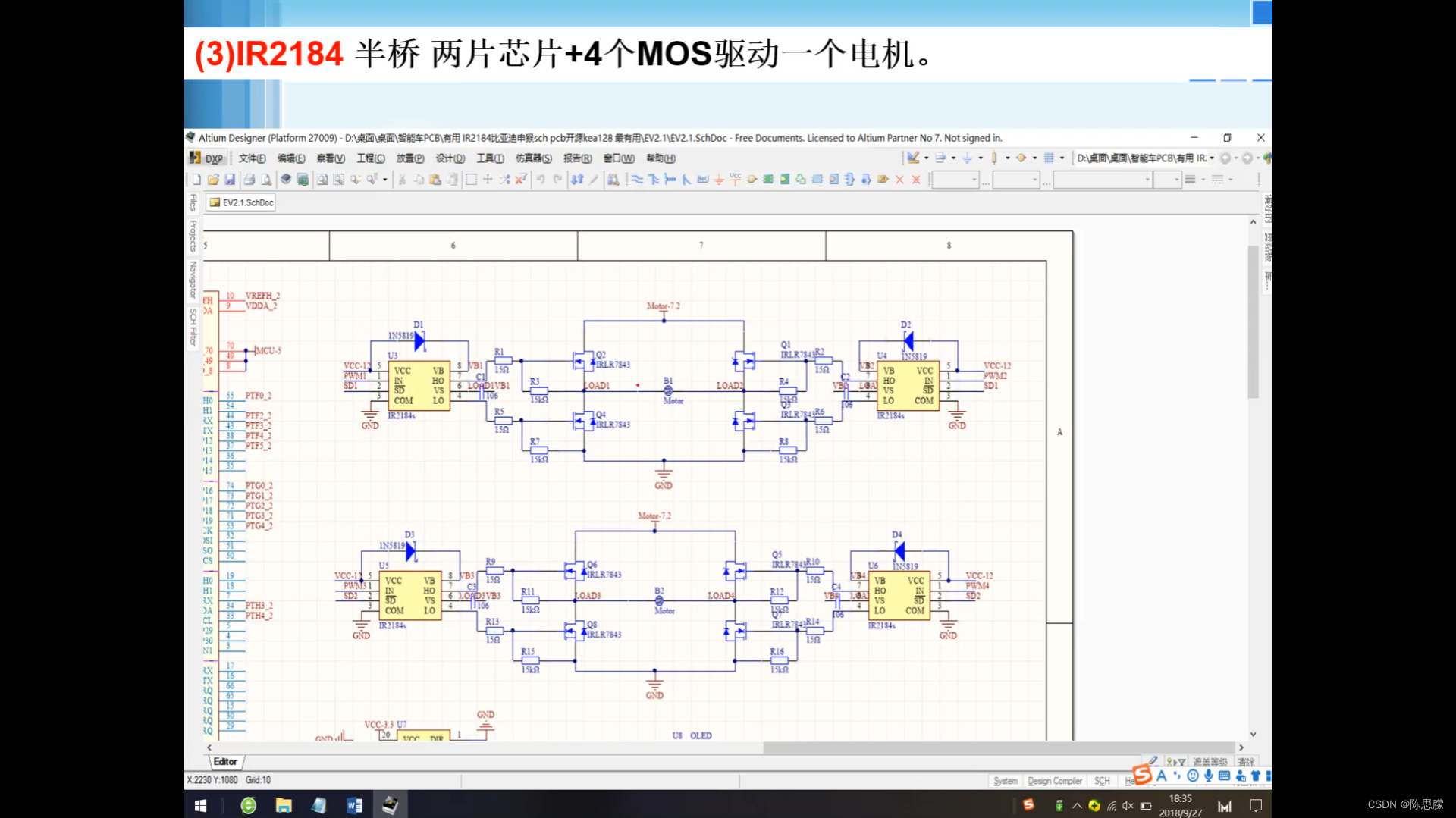
Task: Click the horizontal scrollbar thumb
Action: click(x=998, y=747)
